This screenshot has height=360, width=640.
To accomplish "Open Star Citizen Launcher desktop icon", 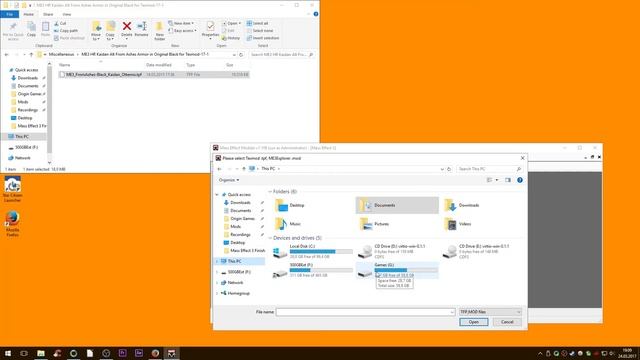I will 13,189.
